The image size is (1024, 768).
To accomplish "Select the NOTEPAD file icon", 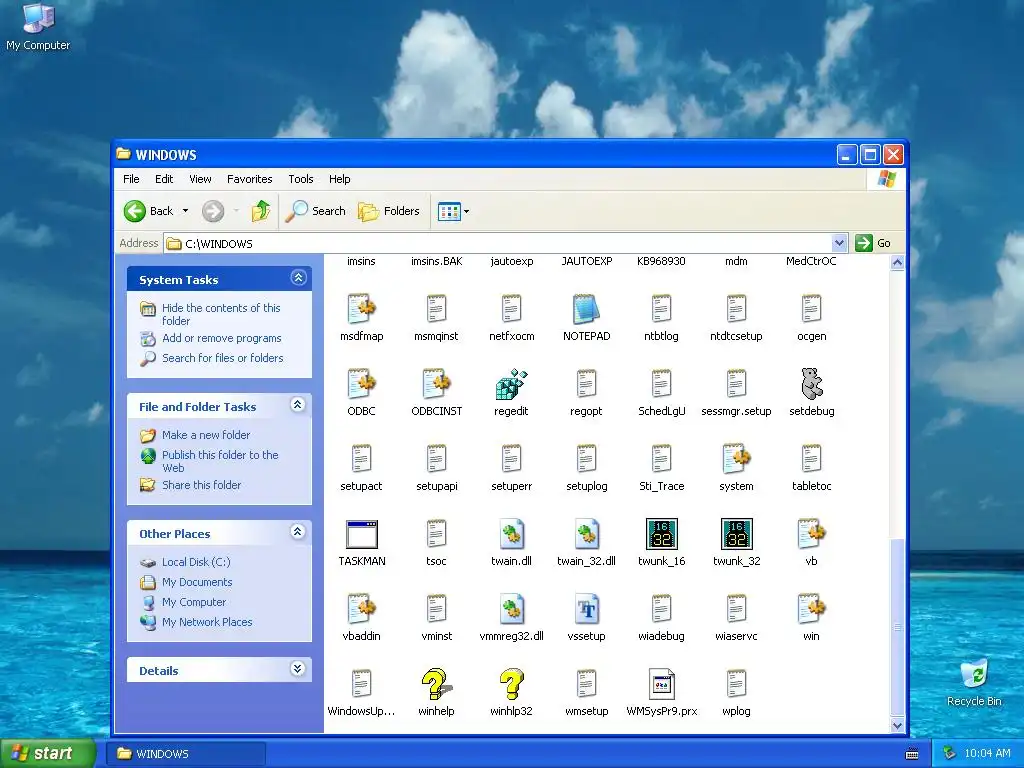I will pos(586,309).
